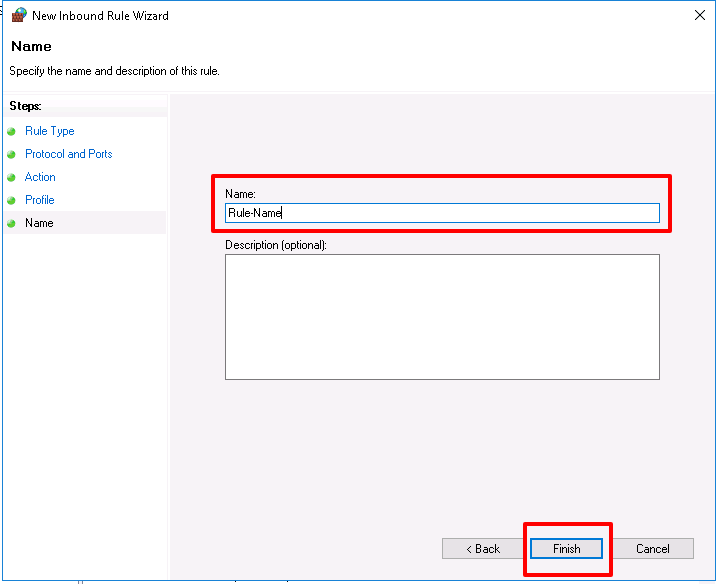The width and height of the screenshot is (716, 584).
Task: Cancel the inbound rule wizard
Action: click(x=653, y=548)
